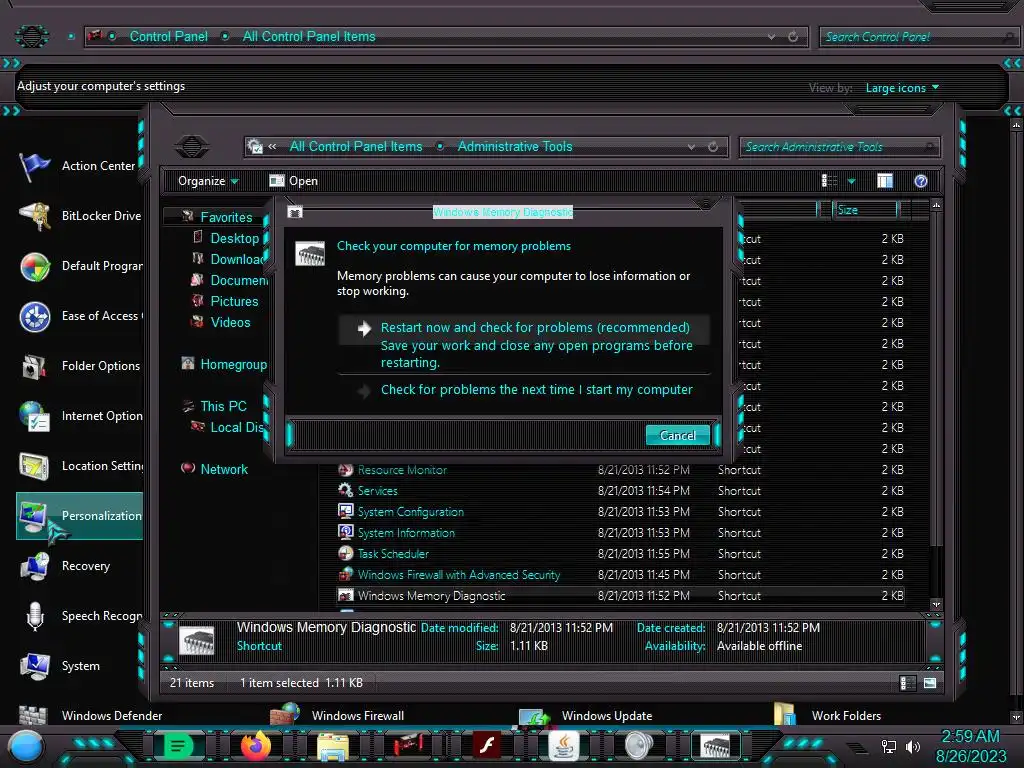Open Personalization monitor icon
The image size is (1024, 768).
pyautogui.click(x=34, y=517)
